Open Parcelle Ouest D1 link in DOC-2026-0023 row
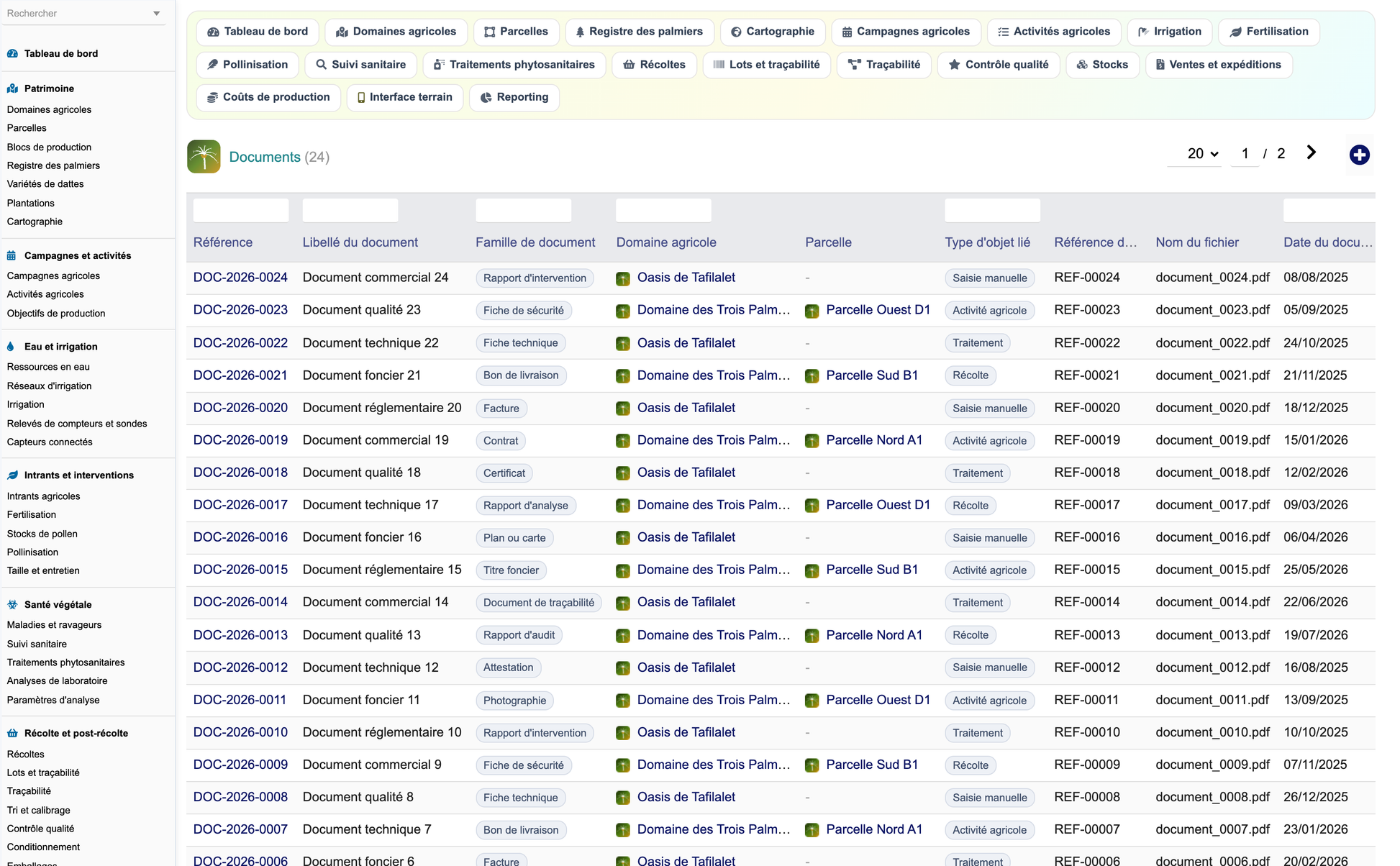 pyautogui.click(x=878, y=310)
